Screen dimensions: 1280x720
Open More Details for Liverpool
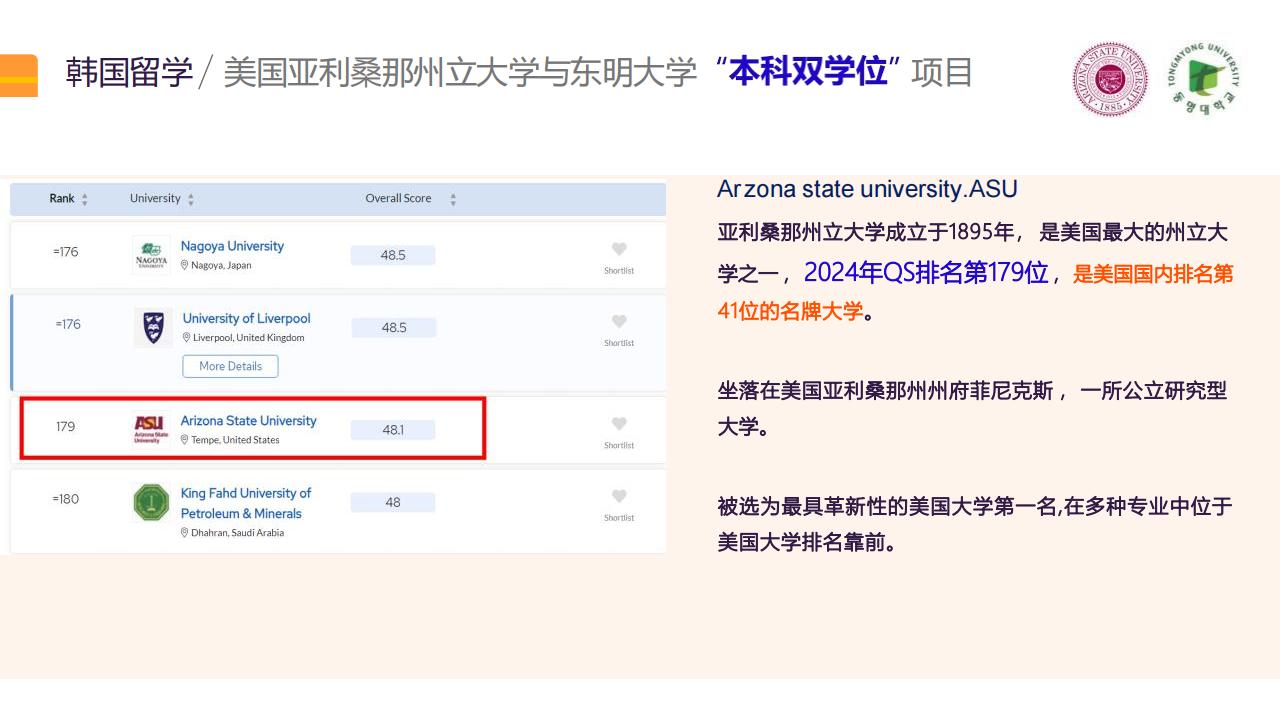point(230,366)
